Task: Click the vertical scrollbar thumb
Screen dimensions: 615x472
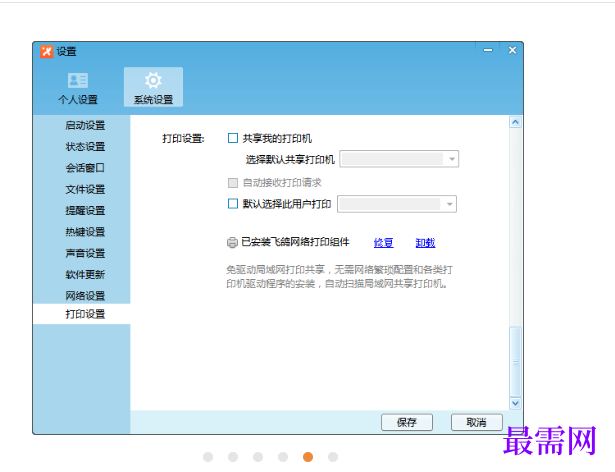Action: [x=515, y=362]
